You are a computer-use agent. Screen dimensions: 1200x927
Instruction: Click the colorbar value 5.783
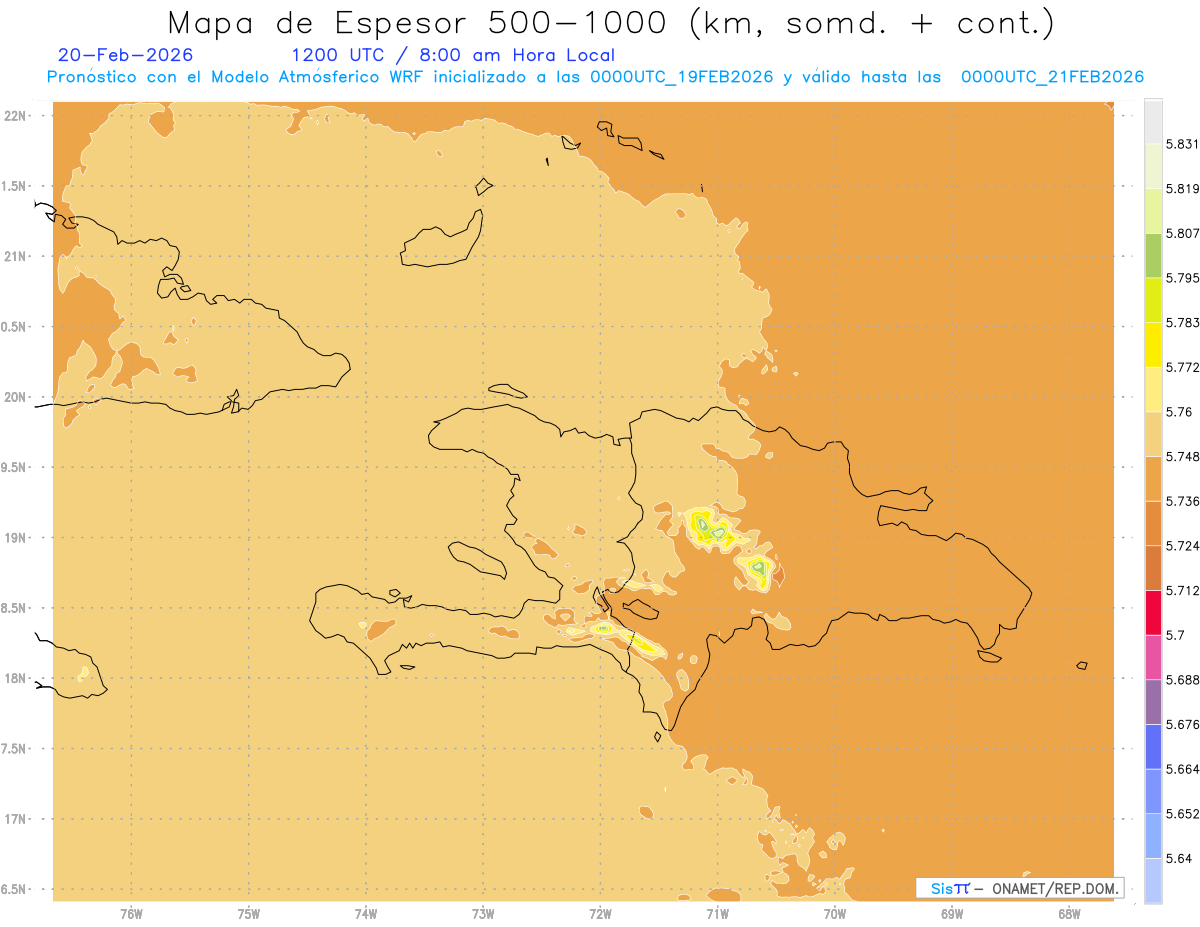(x=1184, y=322)
